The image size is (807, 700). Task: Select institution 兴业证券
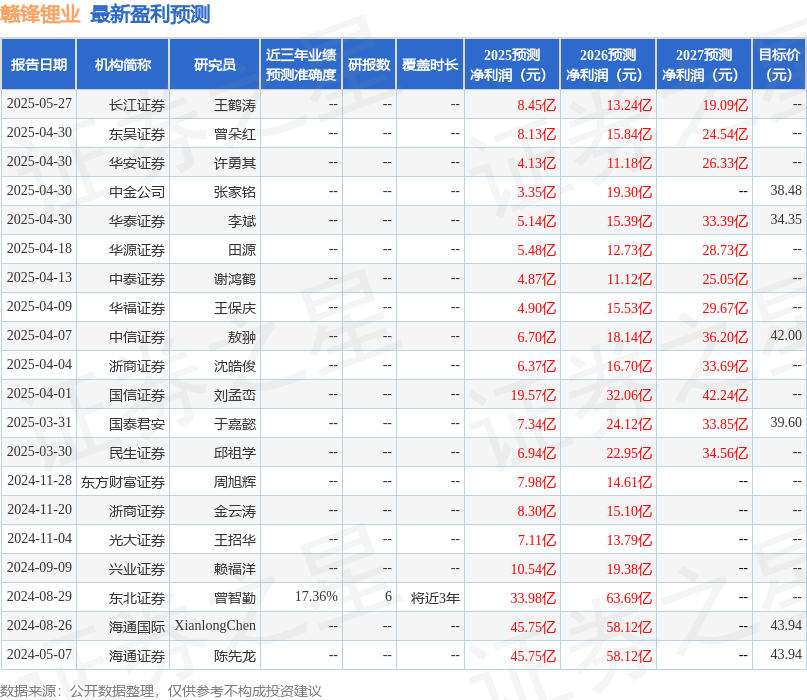click(x=137, y=569)
